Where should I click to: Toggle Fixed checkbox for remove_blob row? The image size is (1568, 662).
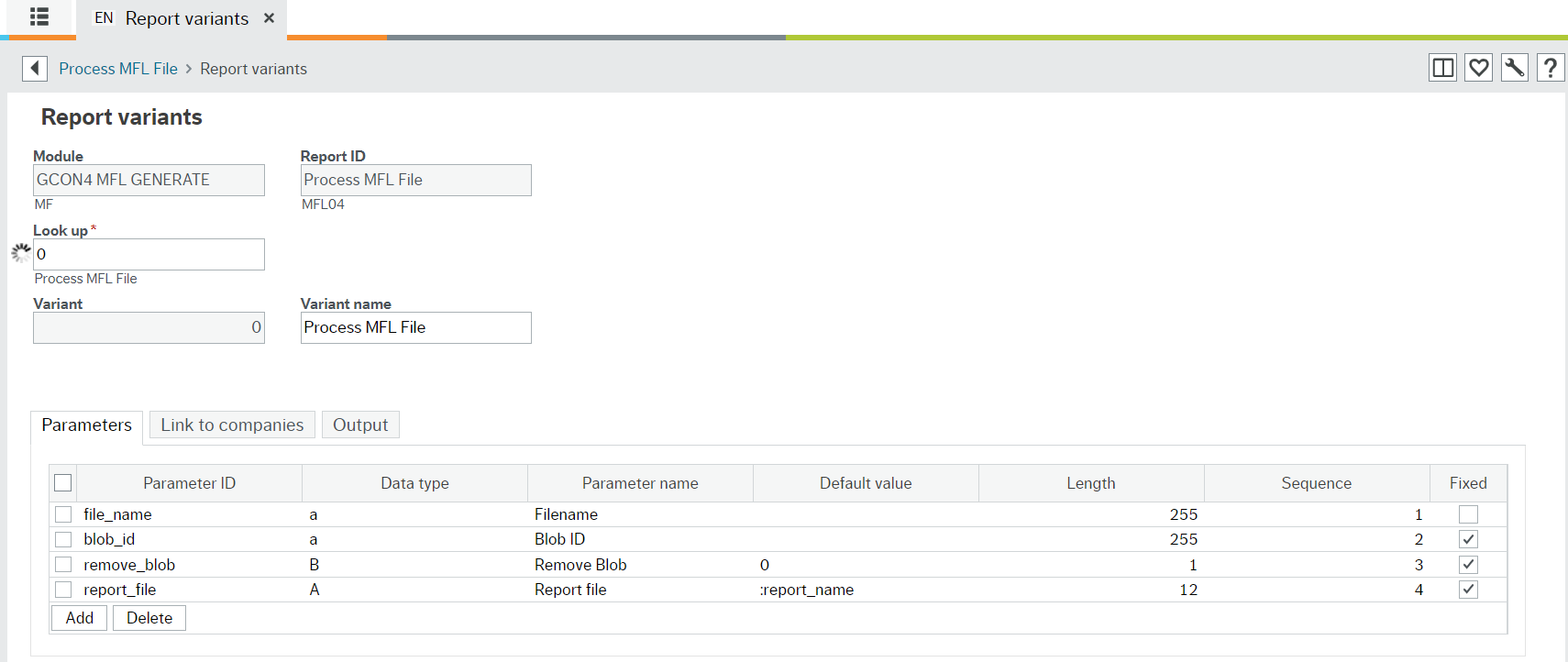point(1468,565)
